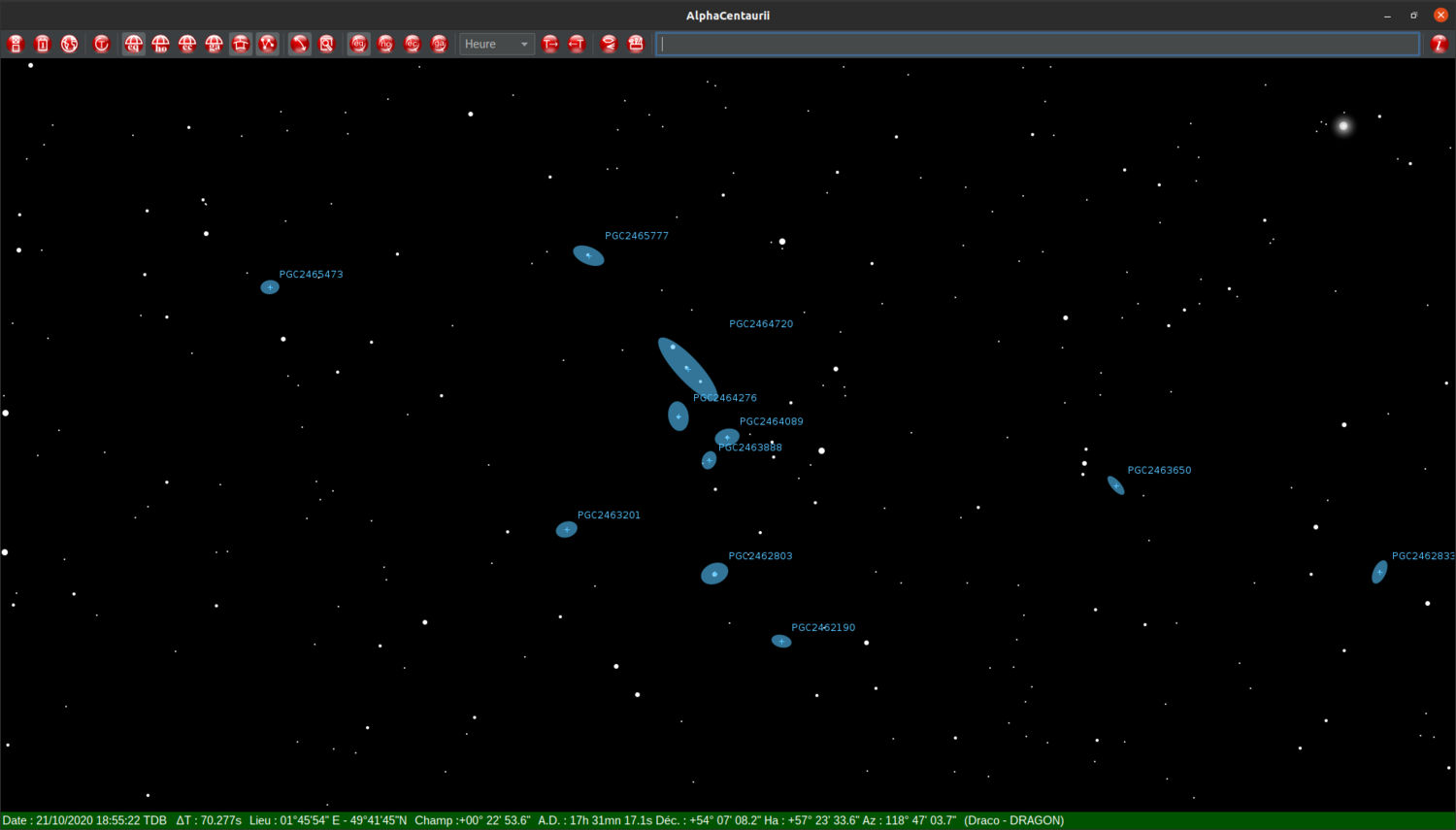Open the magnifier zoom tool
Viewport: 1456px width, 830px height.
coord(327,44)
